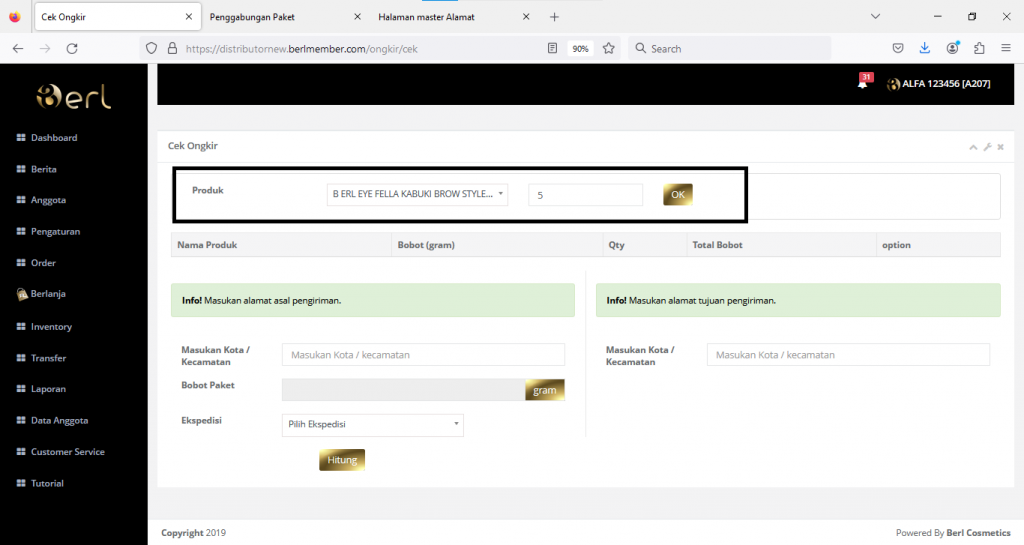Open the Extensions puzzle icon
The height and width of the screenshot is (545, 1024).
tap(979, 48)
